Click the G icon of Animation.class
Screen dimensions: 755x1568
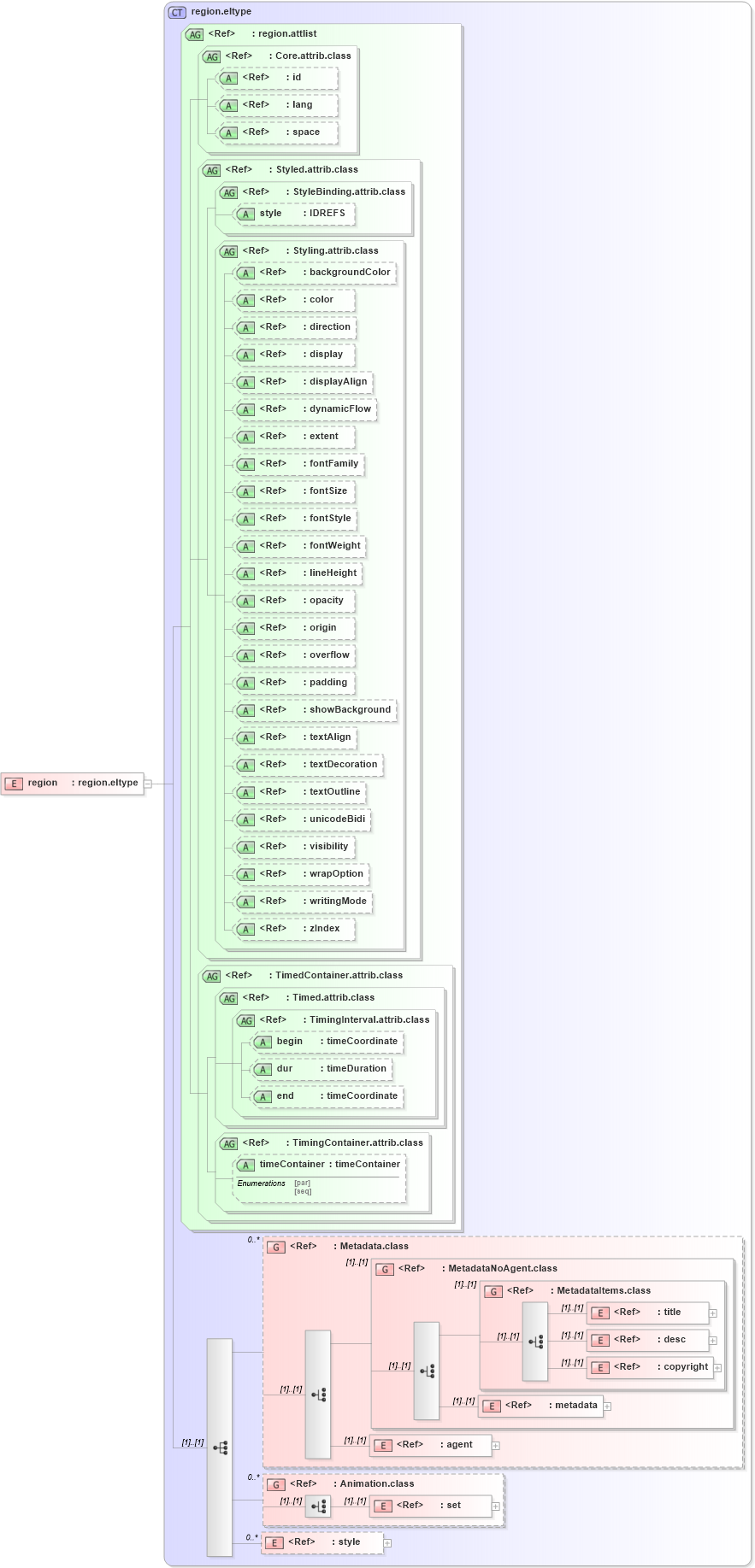275,1485
